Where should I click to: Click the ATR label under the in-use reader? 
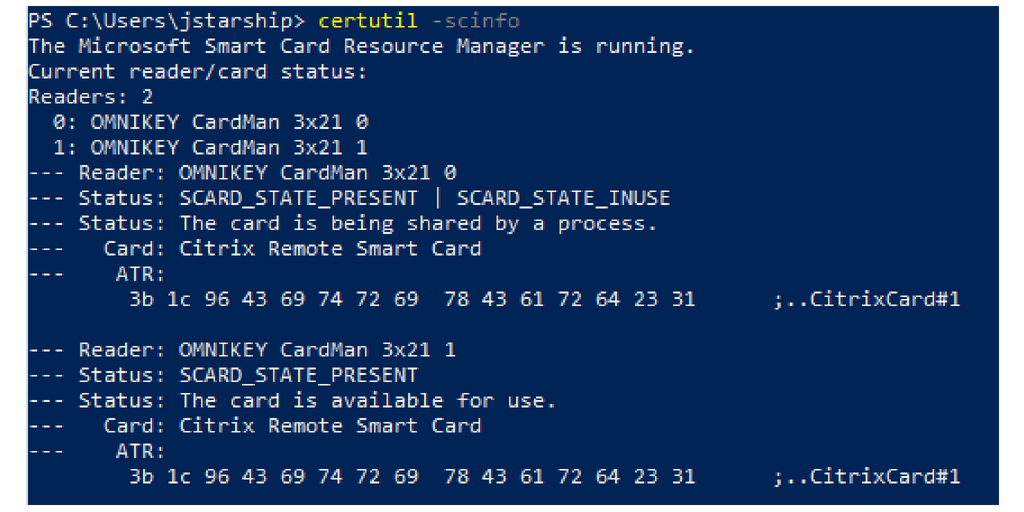pos(140,274)
